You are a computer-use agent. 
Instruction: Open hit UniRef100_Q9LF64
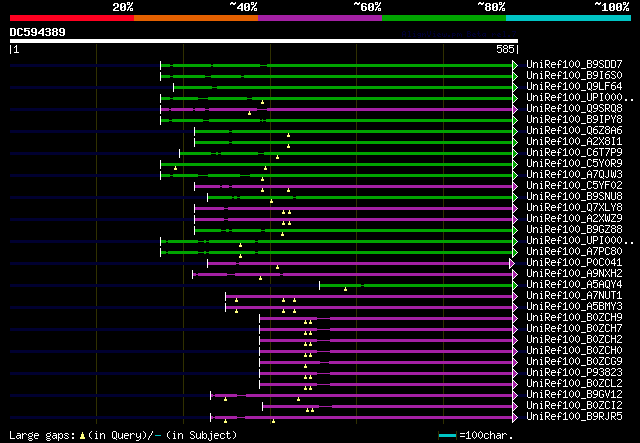point(574,87)
